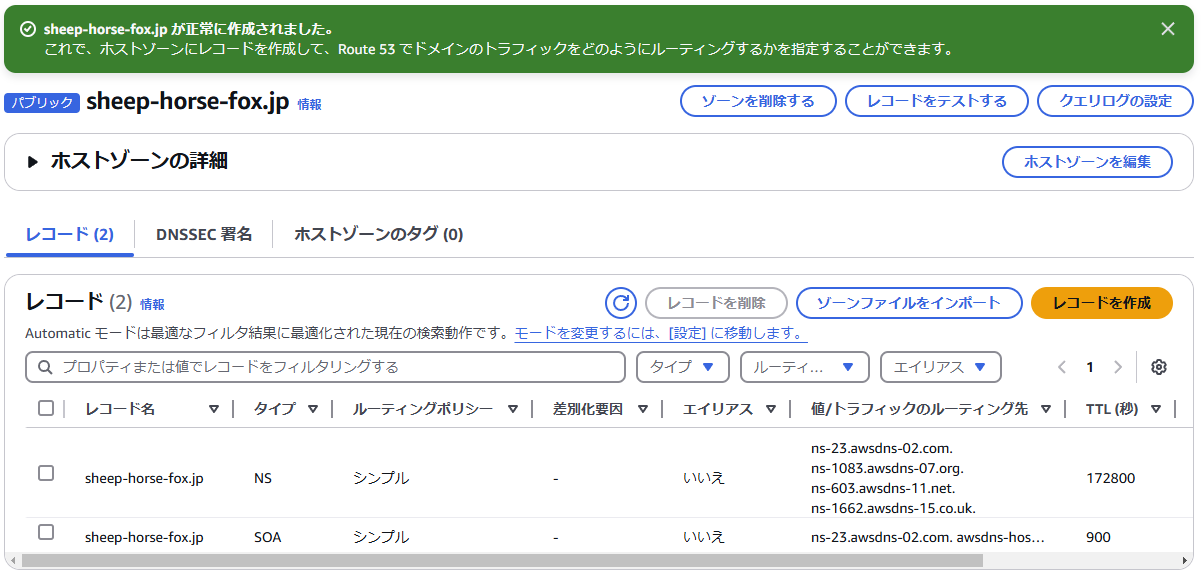The height and width of the screenshot is (575, 1201).
Task: Click TTL value 900
Action: tap(1098, 537)
